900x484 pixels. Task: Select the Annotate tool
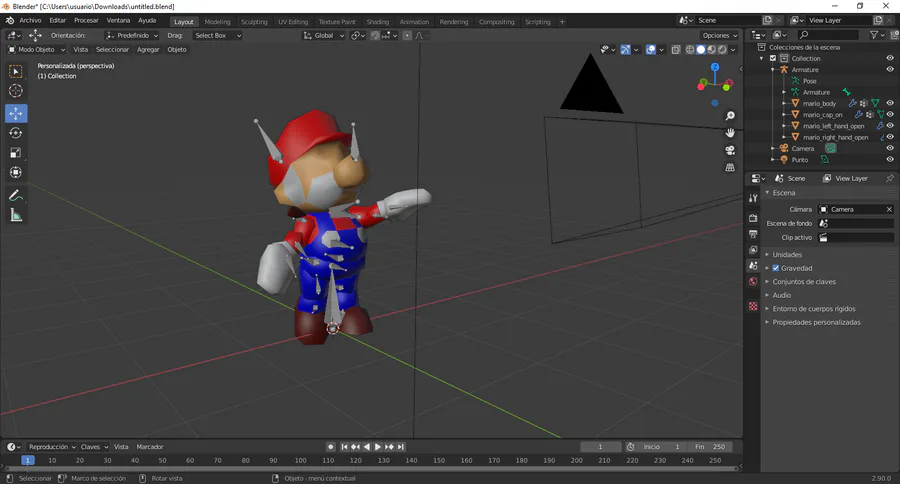coord(15,196)
